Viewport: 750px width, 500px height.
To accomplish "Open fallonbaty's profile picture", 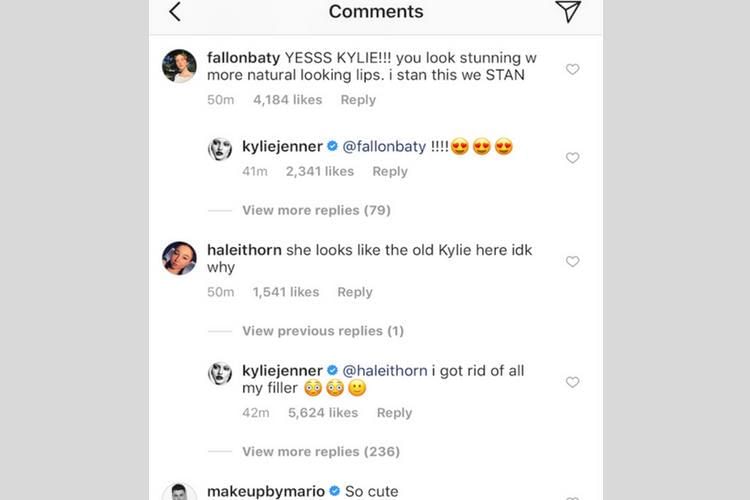I will [179, 65].
